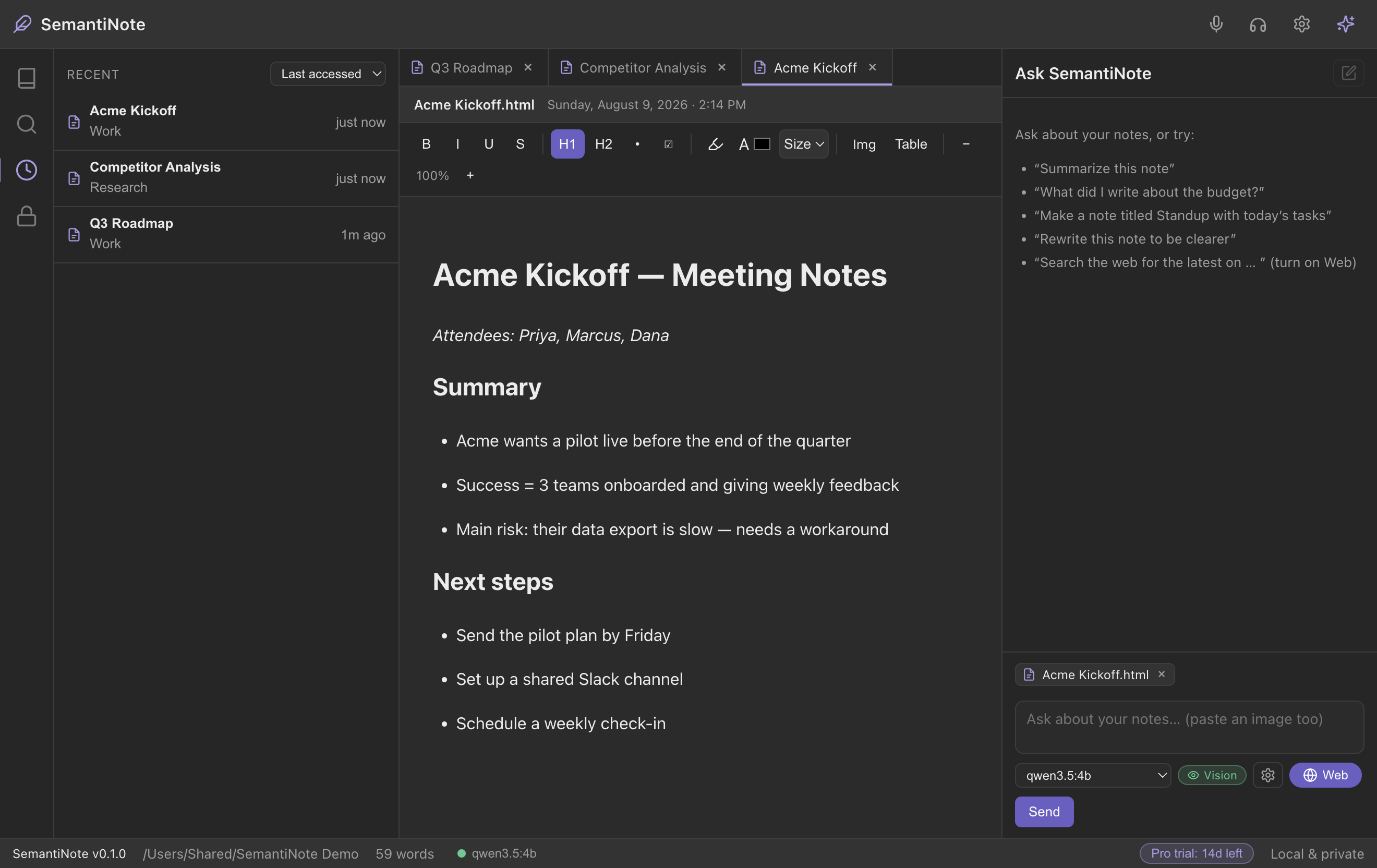Toggle the H2 heading style
Image resolution: width=1377 pixels, height=868 pixels.
tap(603, 144)
